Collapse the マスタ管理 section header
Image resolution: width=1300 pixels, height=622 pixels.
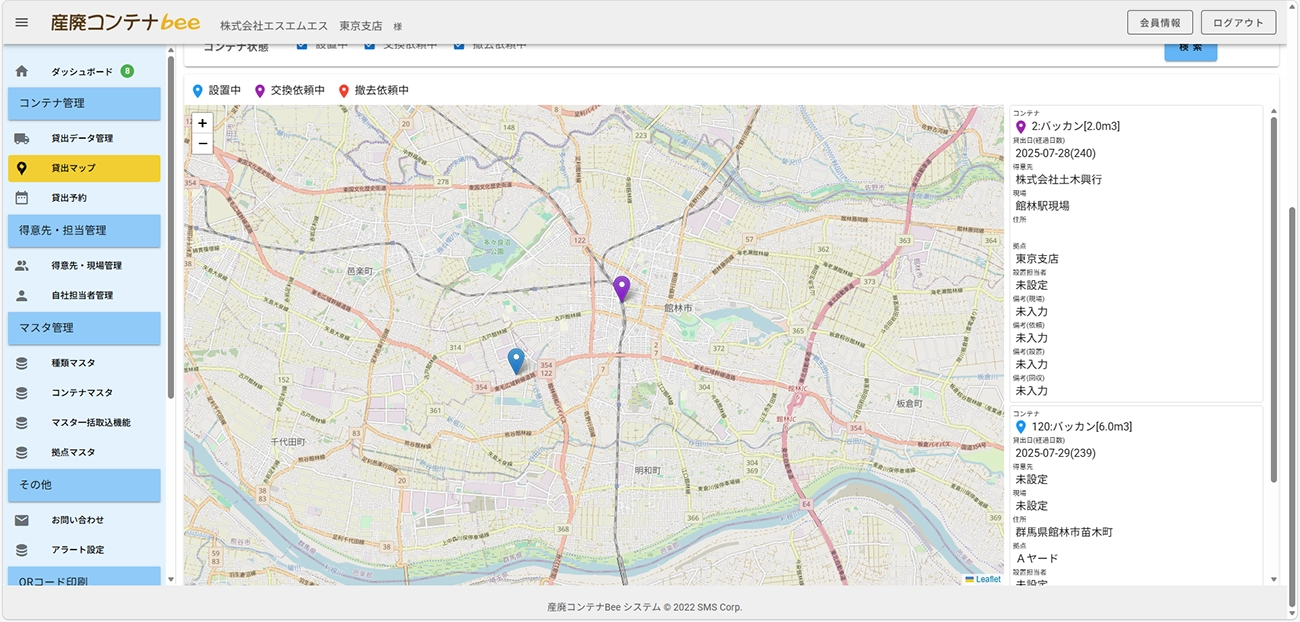point(84,328)
